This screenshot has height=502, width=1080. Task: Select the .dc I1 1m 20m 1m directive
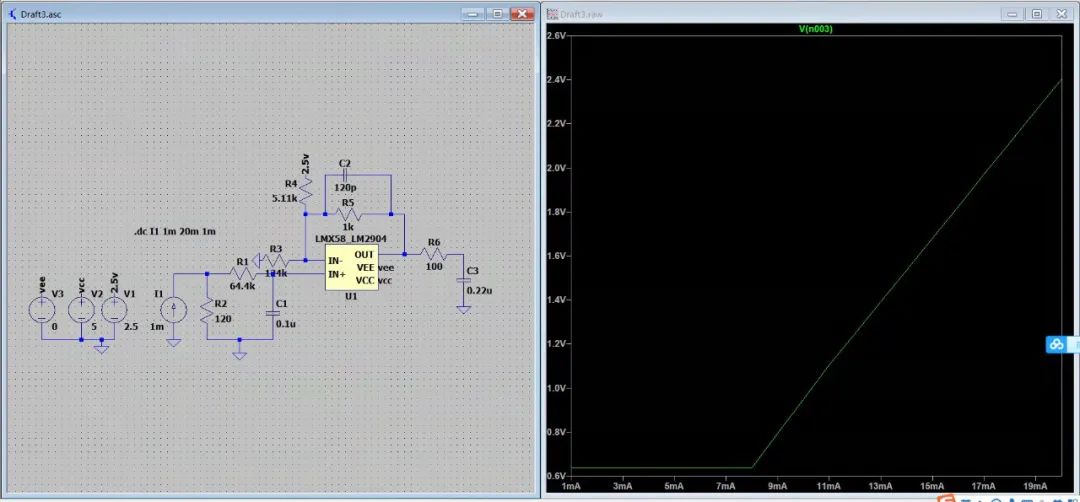(174, 231)
